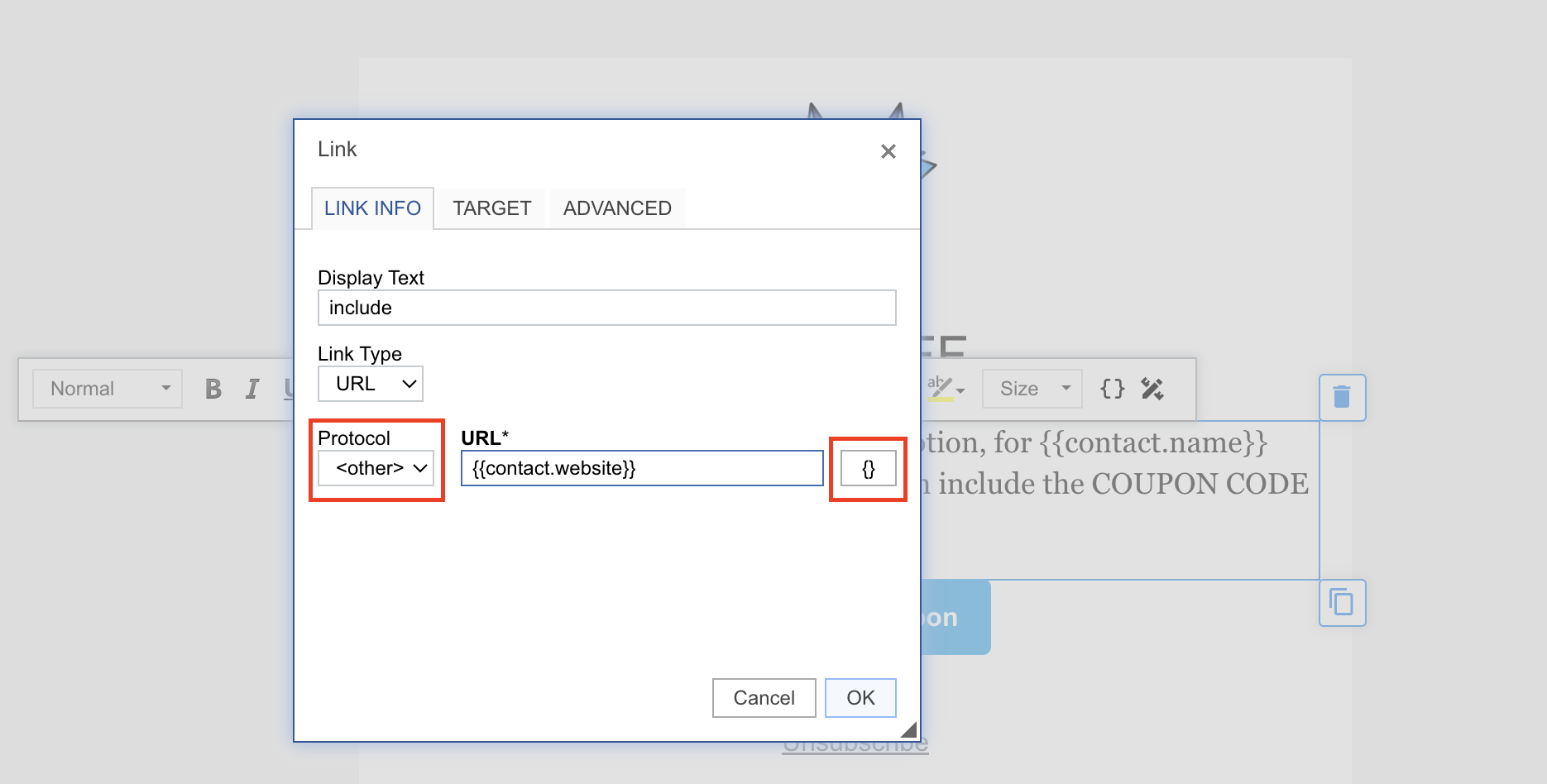
Task: Close the Link dialog with X
Action: 888,151
